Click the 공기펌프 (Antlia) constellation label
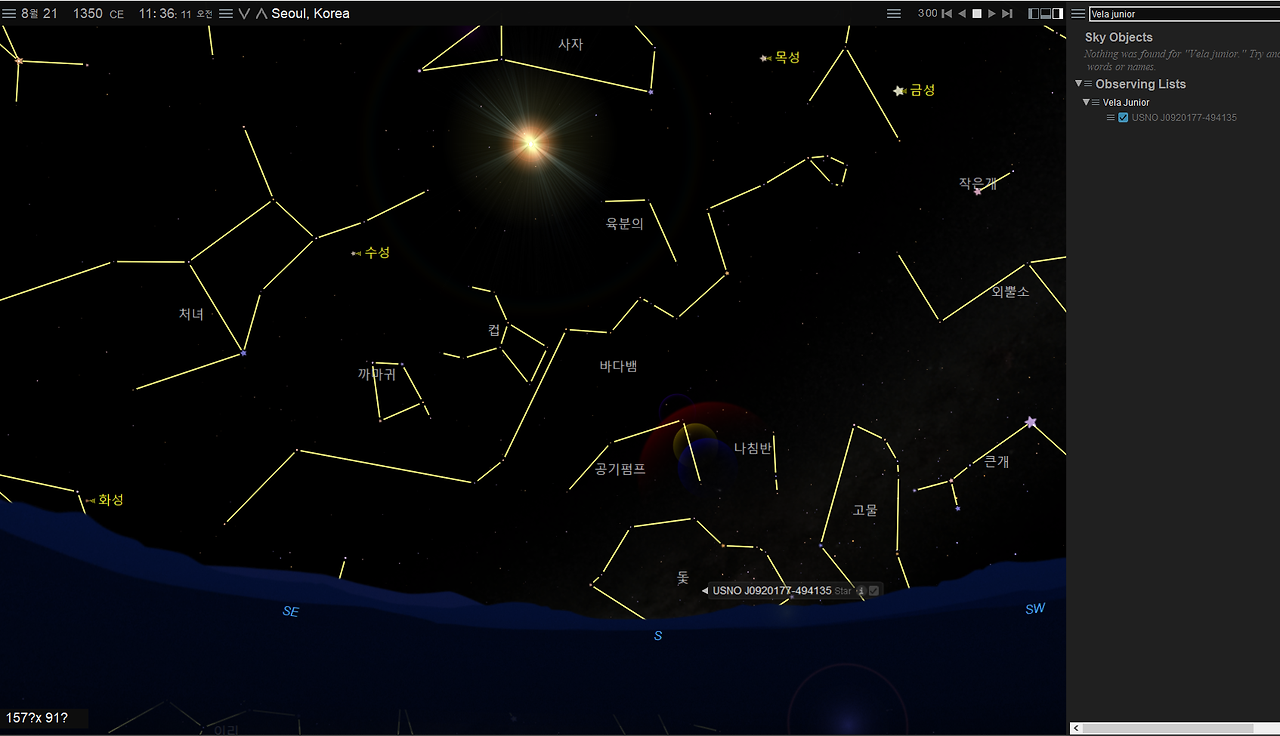 click(x=620, y=468)
